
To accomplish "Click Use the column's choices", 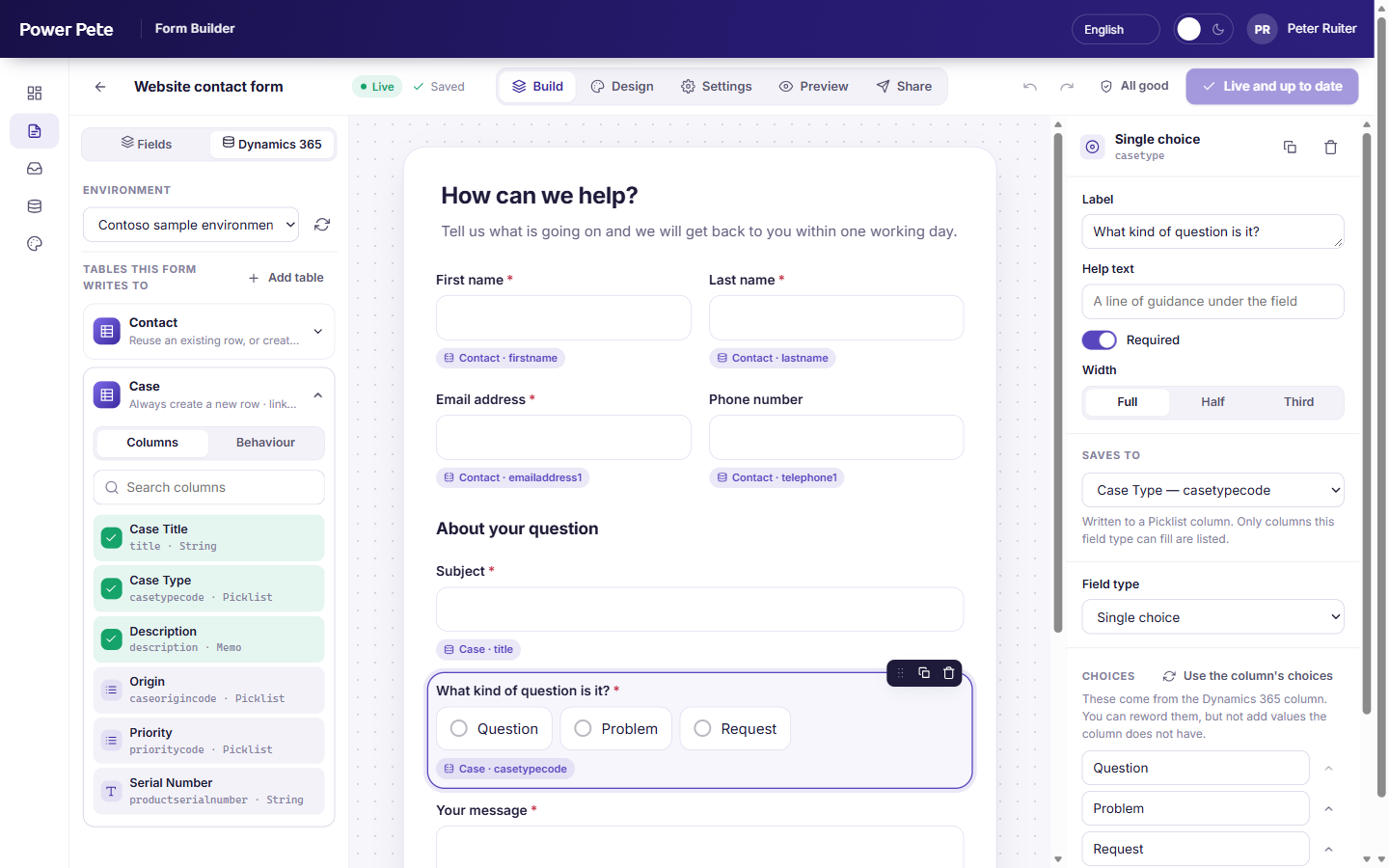I will coord(1248,676).
